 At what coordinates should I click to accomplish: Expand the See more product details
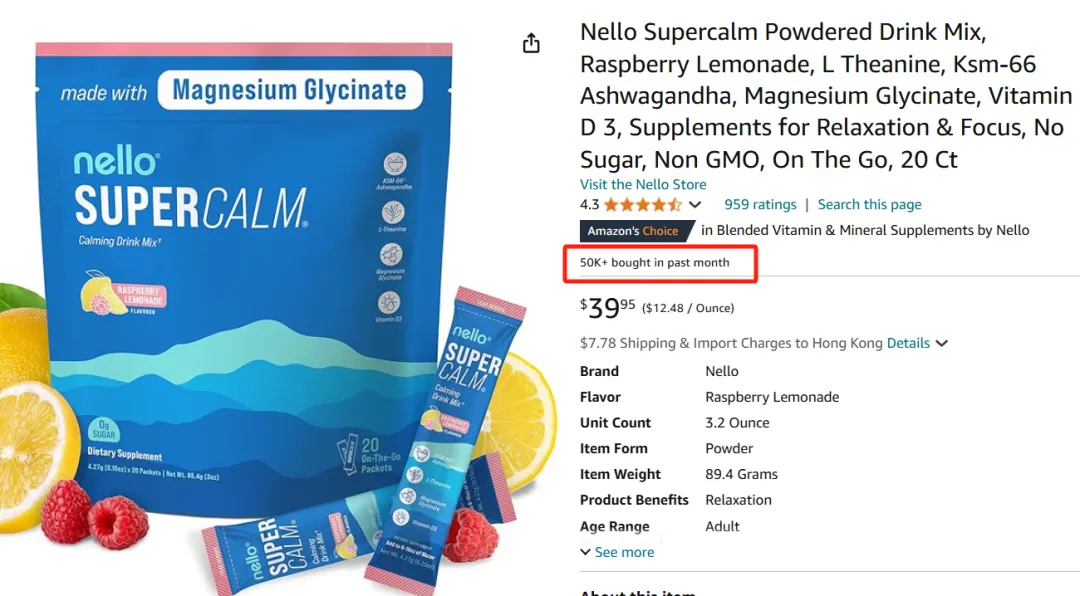(x=617, y=552)
